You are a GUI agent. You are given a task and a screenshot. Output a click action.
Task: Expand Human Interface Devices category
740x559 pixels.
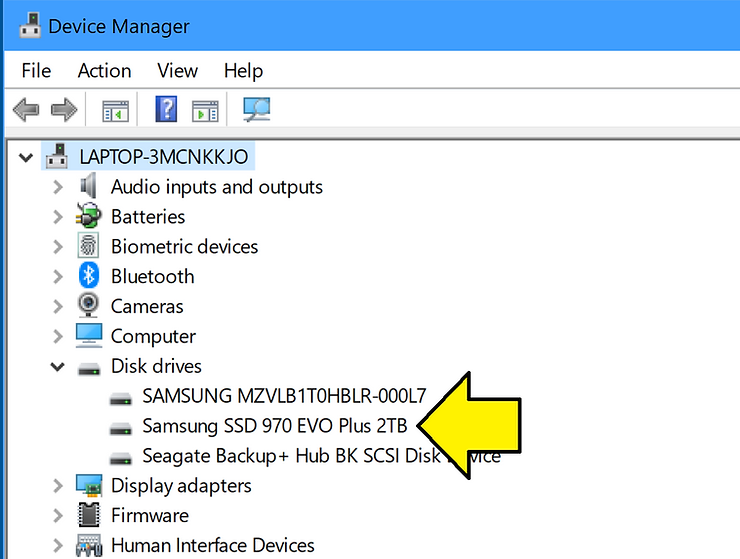58,545
